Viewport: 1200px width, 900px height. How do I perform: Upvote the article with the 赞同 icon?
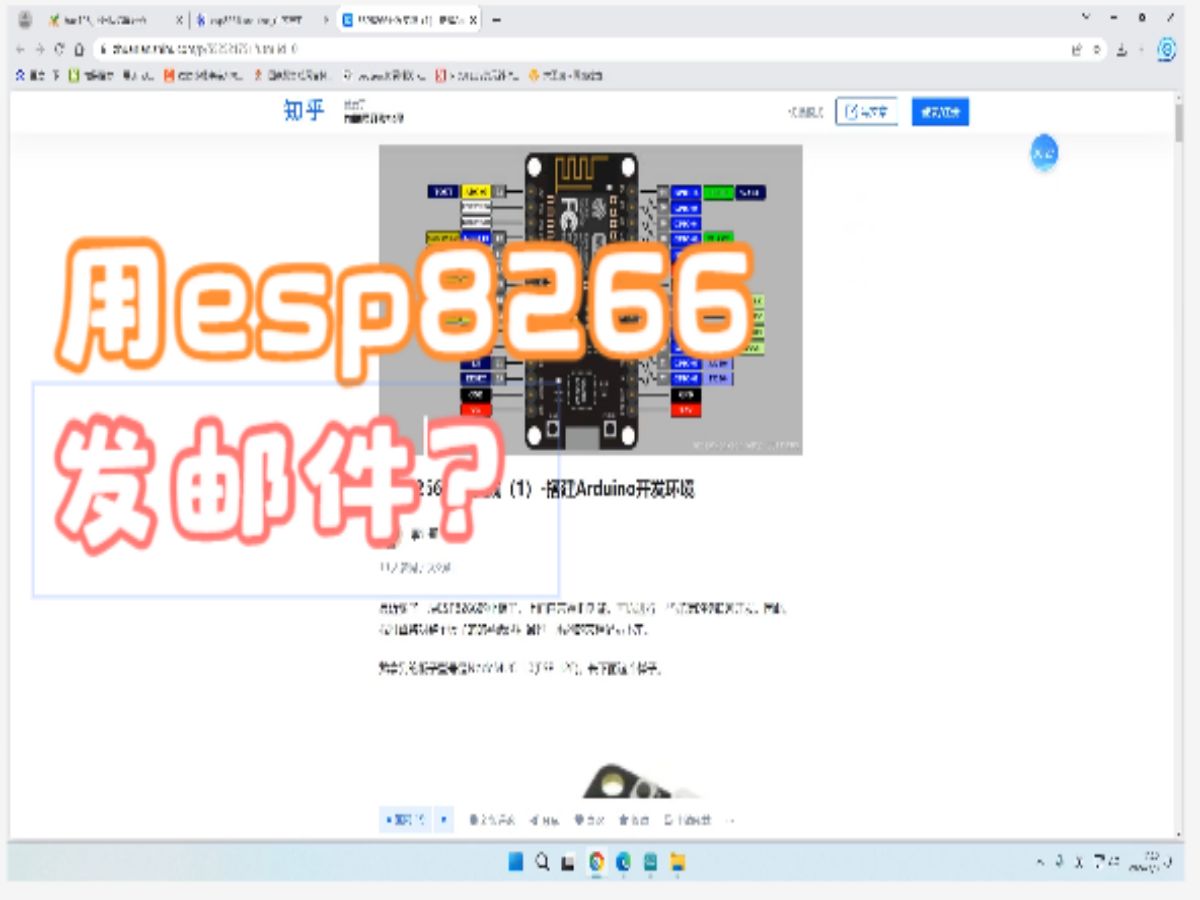(403, 819)
